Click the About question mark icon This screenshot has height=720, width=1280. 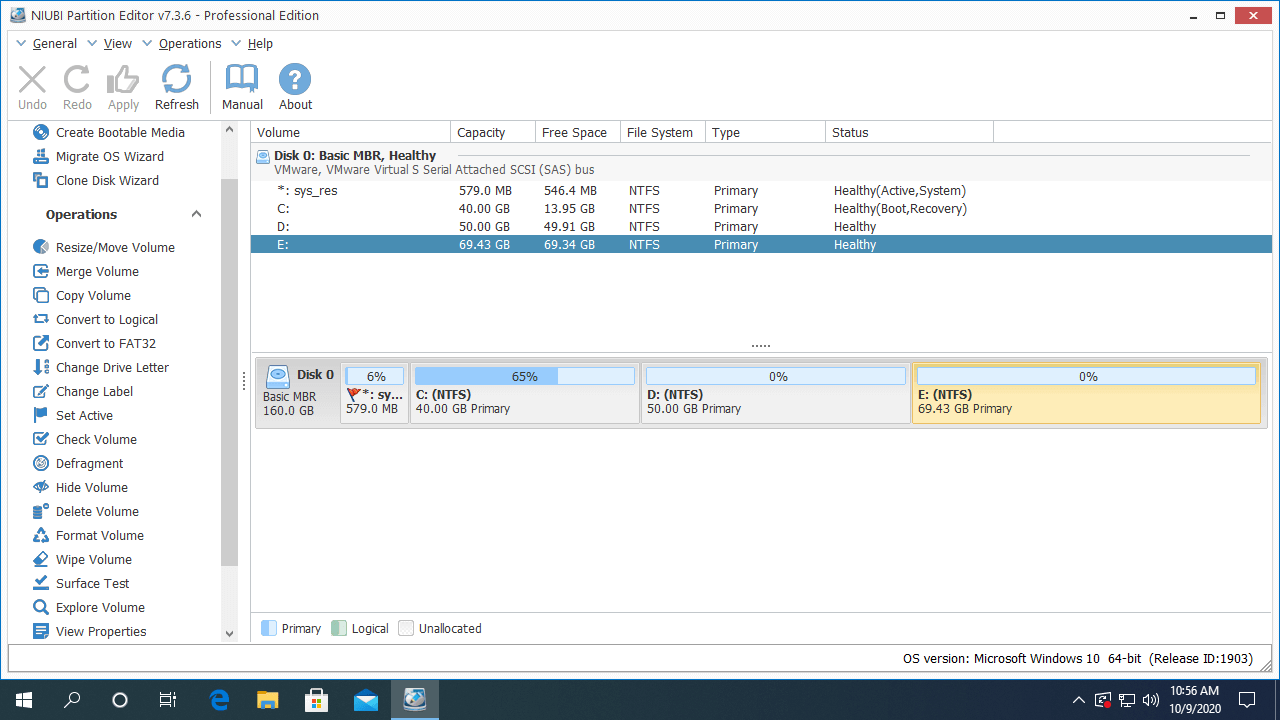pyautogui.click(x=295, y=80)
